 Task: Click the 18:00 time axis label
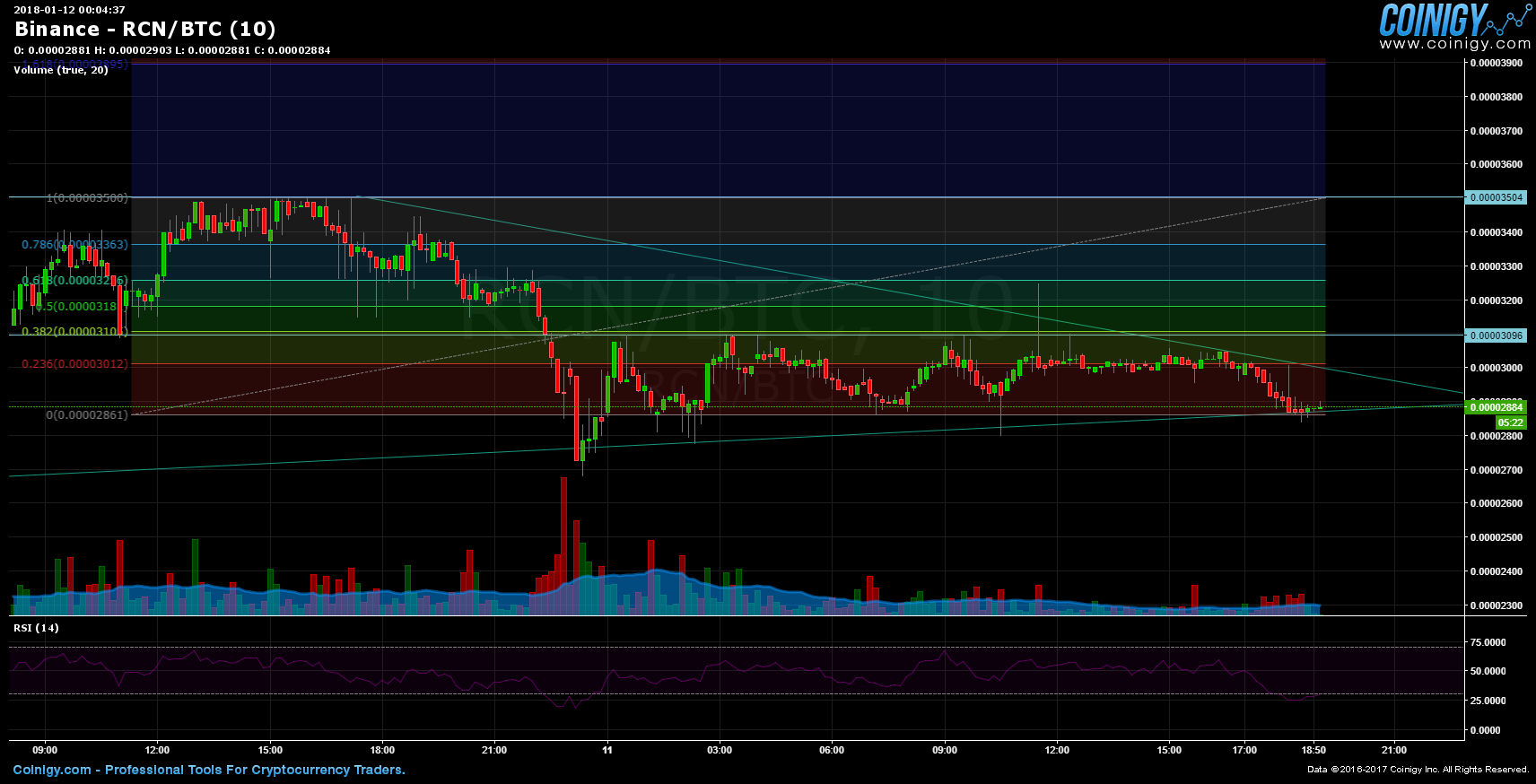382,750
